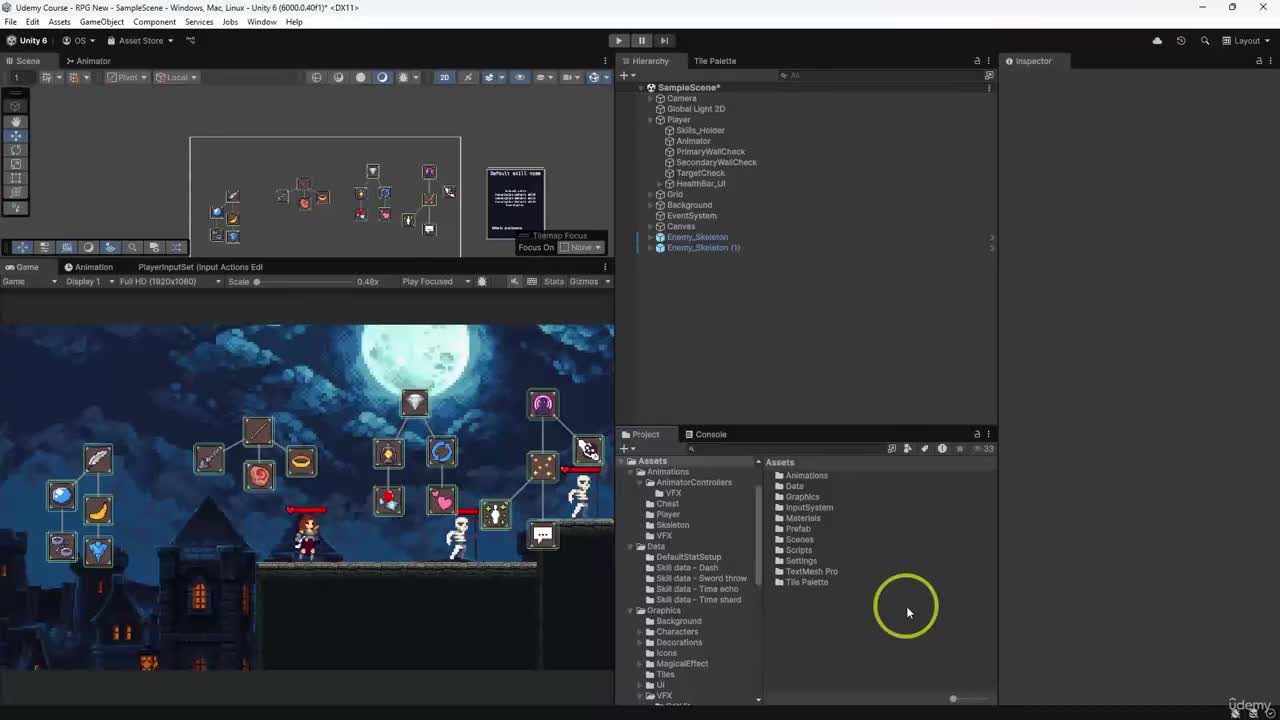Select the Hand tool in Scene view

(16, 121)
